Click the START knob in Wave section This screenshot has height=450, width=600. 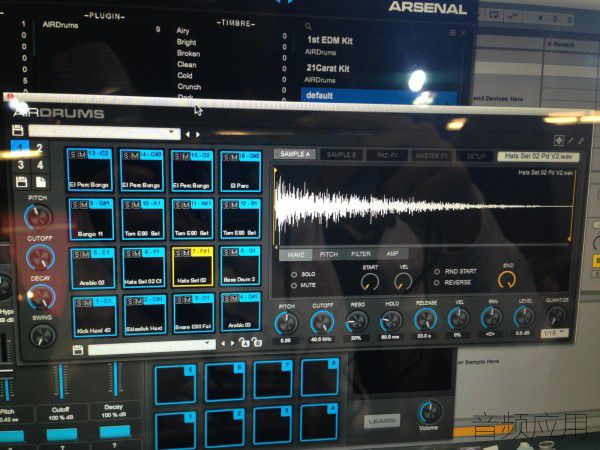click(x=370, y=282)
